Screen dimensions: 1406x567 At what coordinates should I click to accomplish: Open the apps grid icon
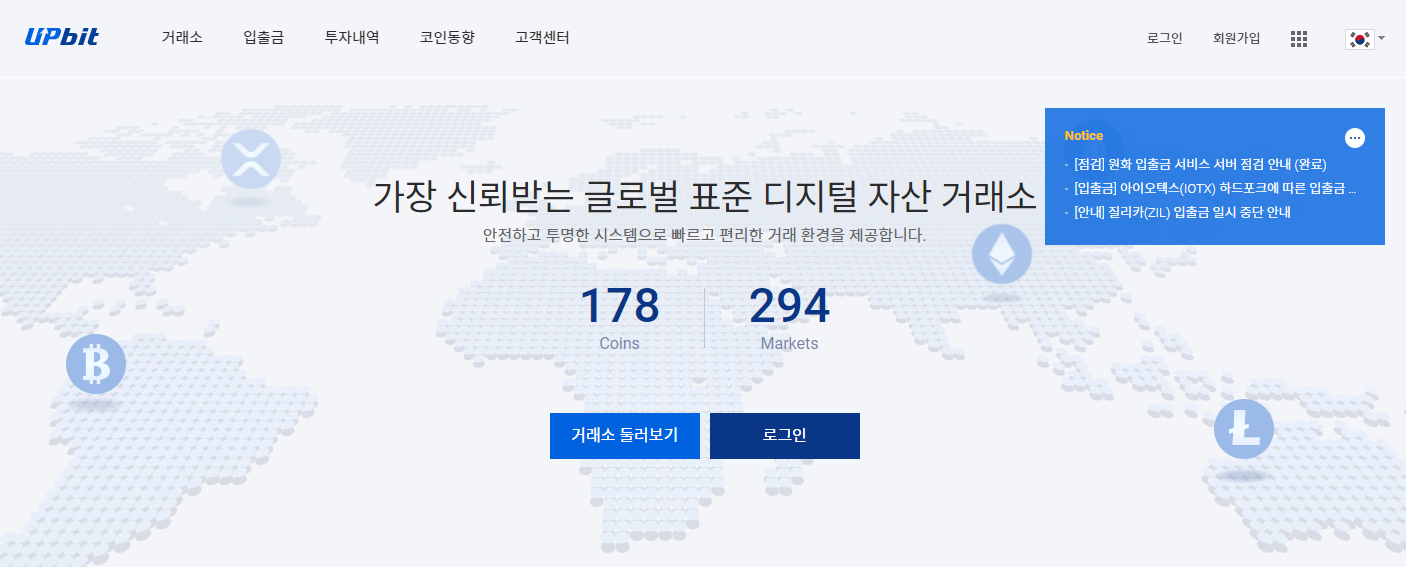click(1299, 39)
